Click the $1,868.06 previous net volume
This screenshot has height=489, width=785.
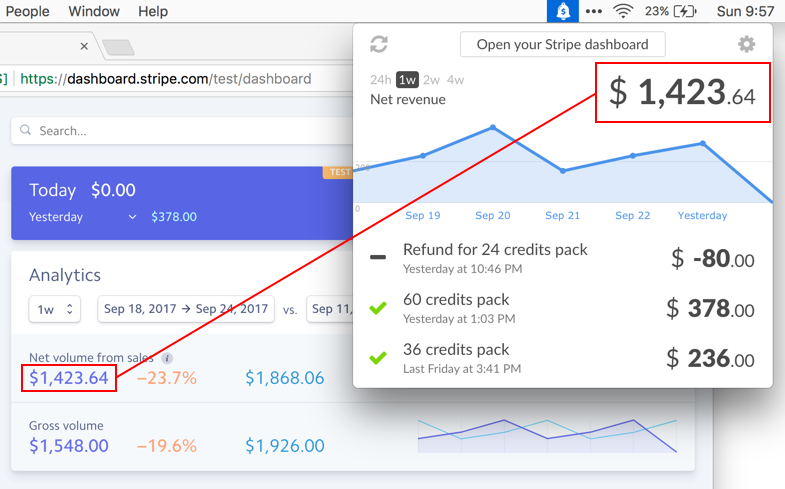coord(284,378)
